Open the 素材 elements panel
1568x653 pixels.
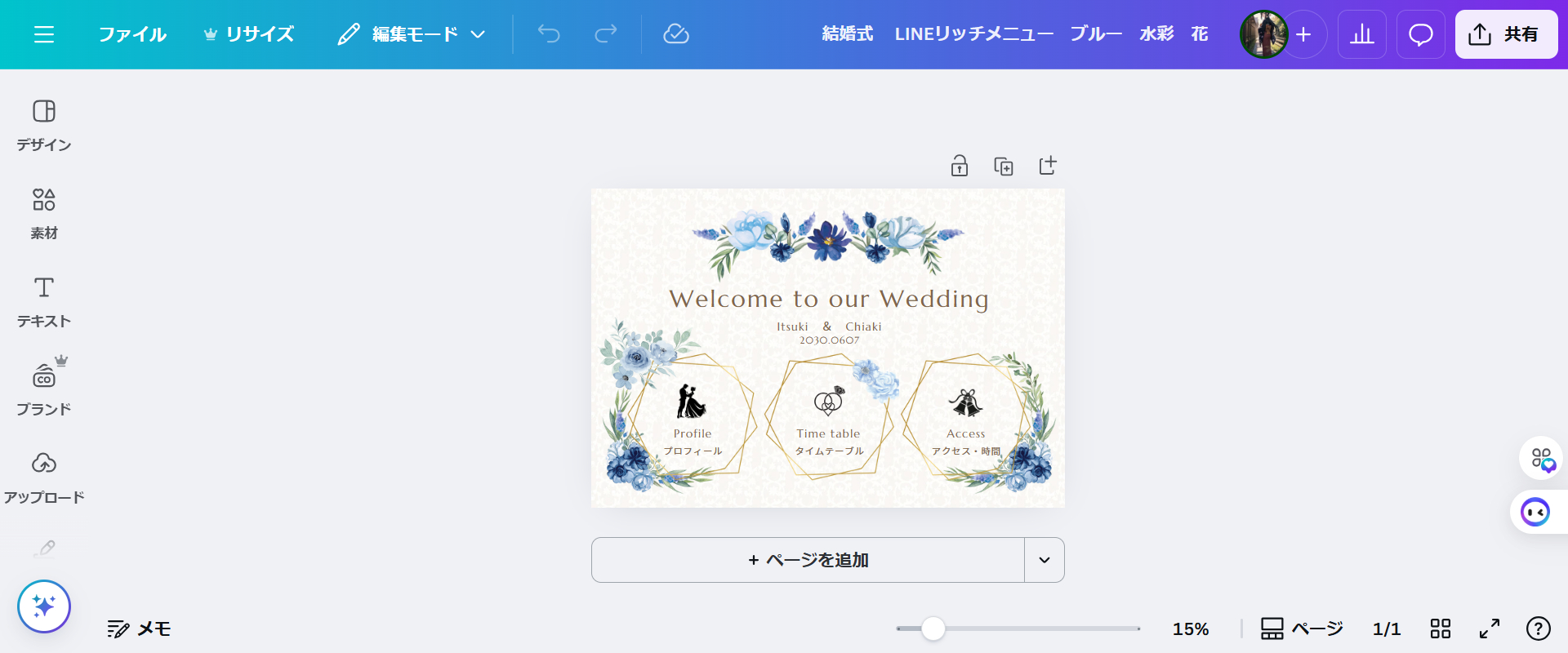[44, 214]
